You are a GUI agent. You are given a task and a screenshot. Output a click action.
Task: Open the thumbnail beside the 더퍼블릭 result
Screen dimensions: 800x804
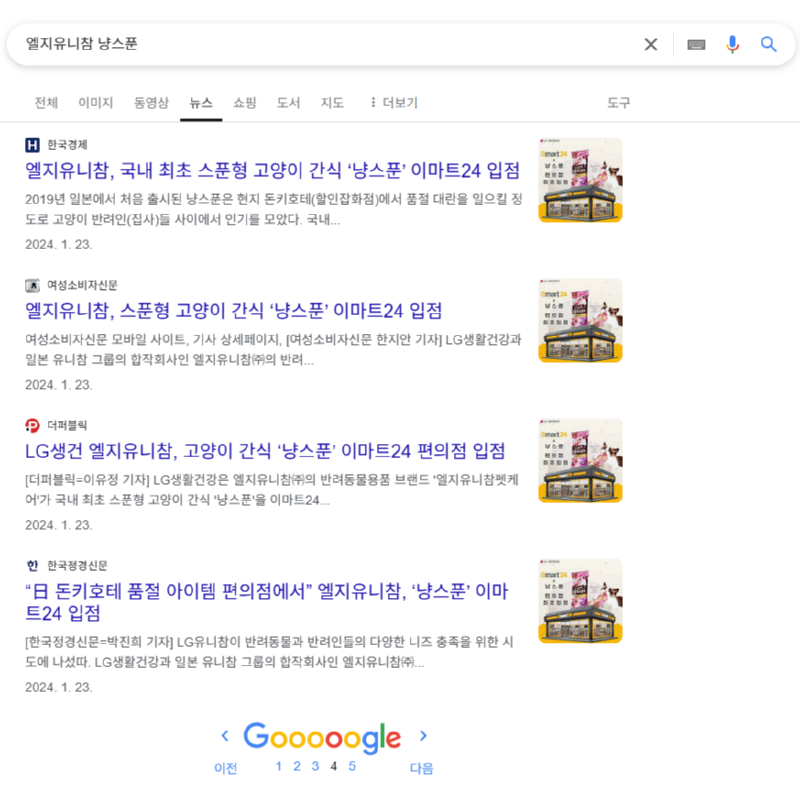pyautogui.click(x=581, y=460)
